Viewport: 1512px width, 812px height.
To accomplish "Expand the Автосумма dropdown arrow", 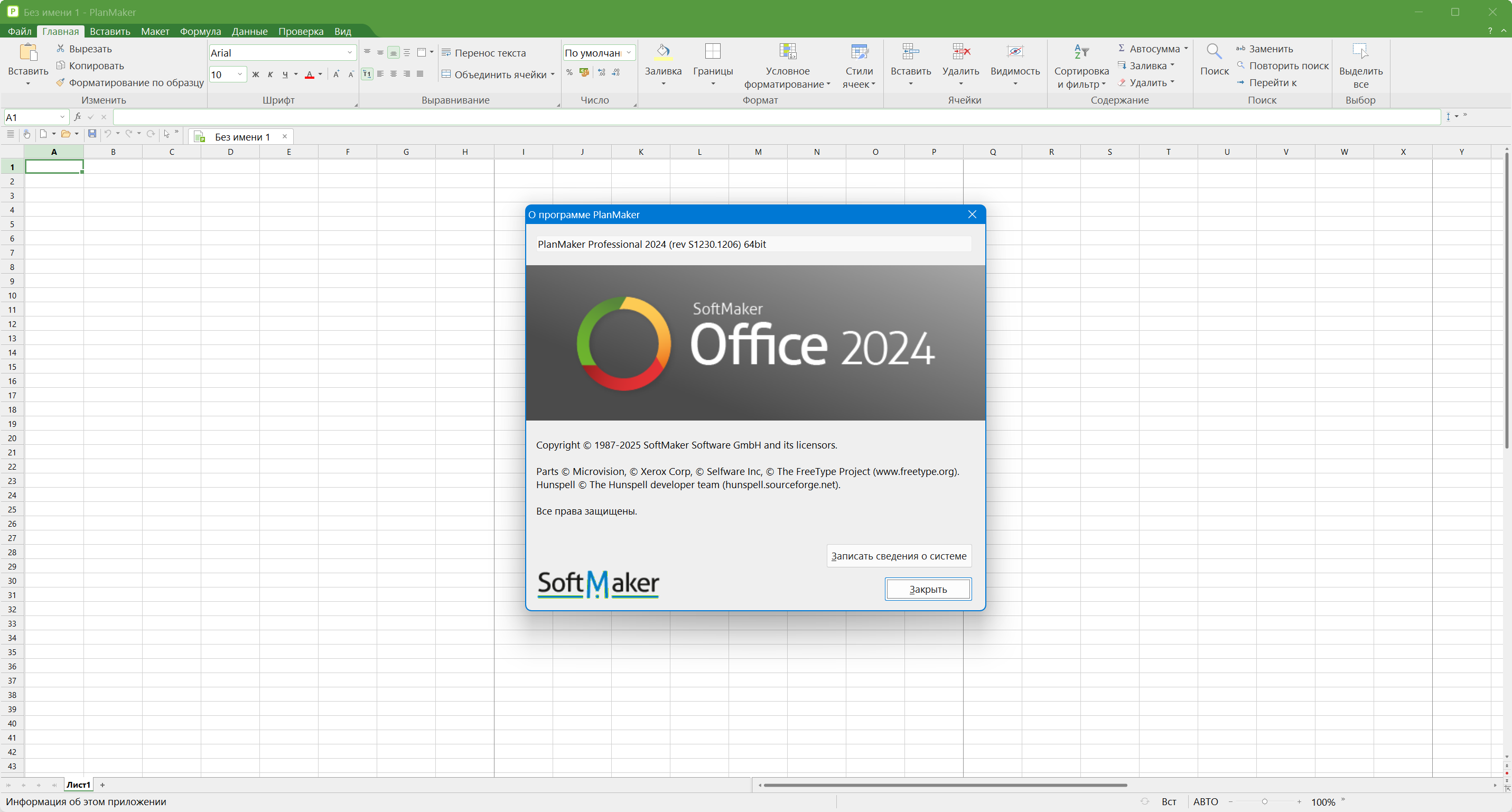I will coord(1186,49).
